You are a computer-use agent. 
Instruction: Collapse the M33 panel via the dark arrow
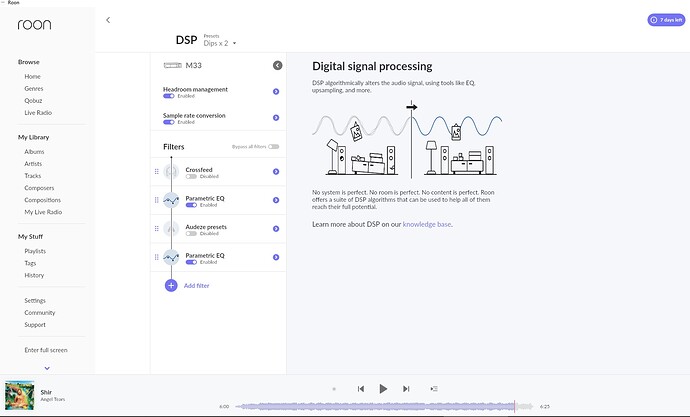[x=277, y=66]
